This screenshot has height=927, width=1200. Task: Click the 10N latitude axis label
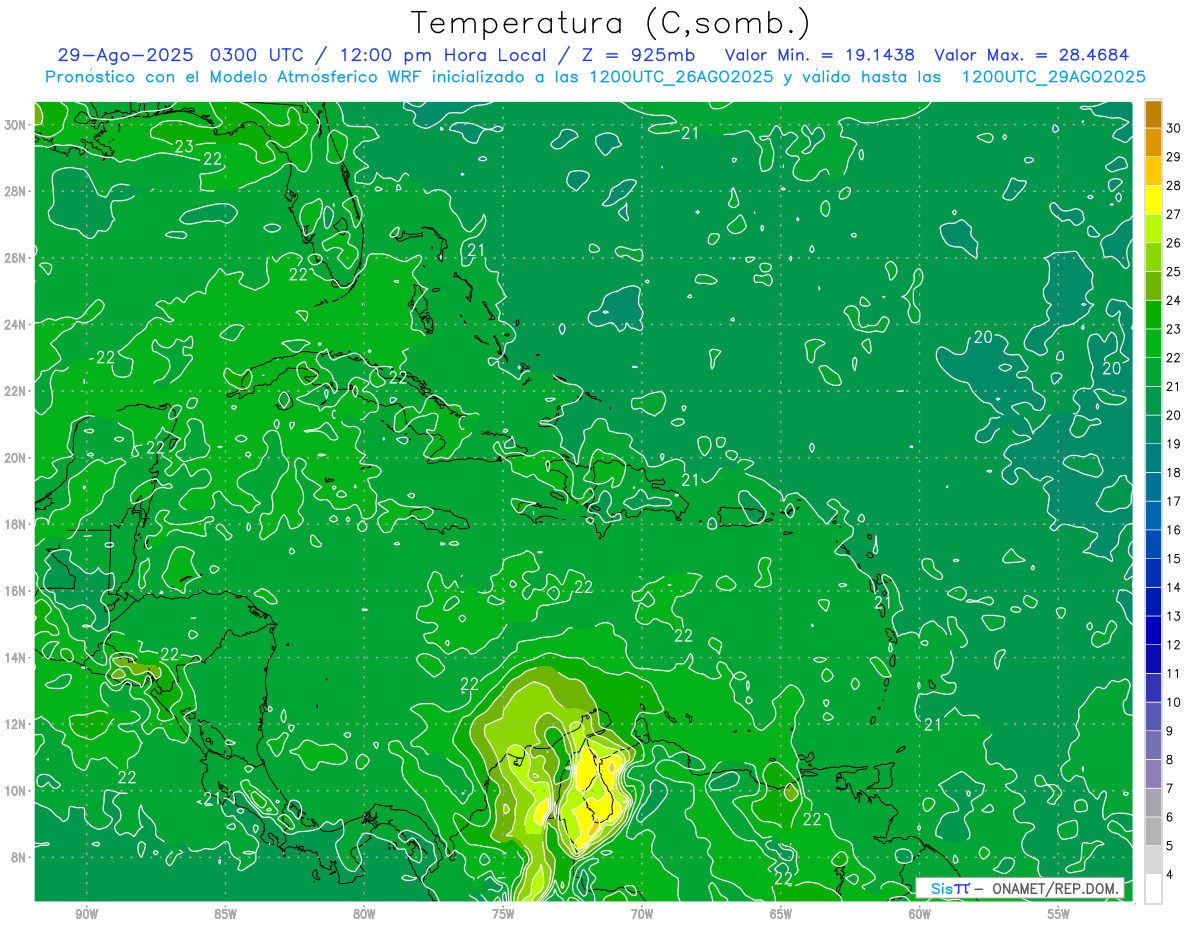[x=16, y=790]
